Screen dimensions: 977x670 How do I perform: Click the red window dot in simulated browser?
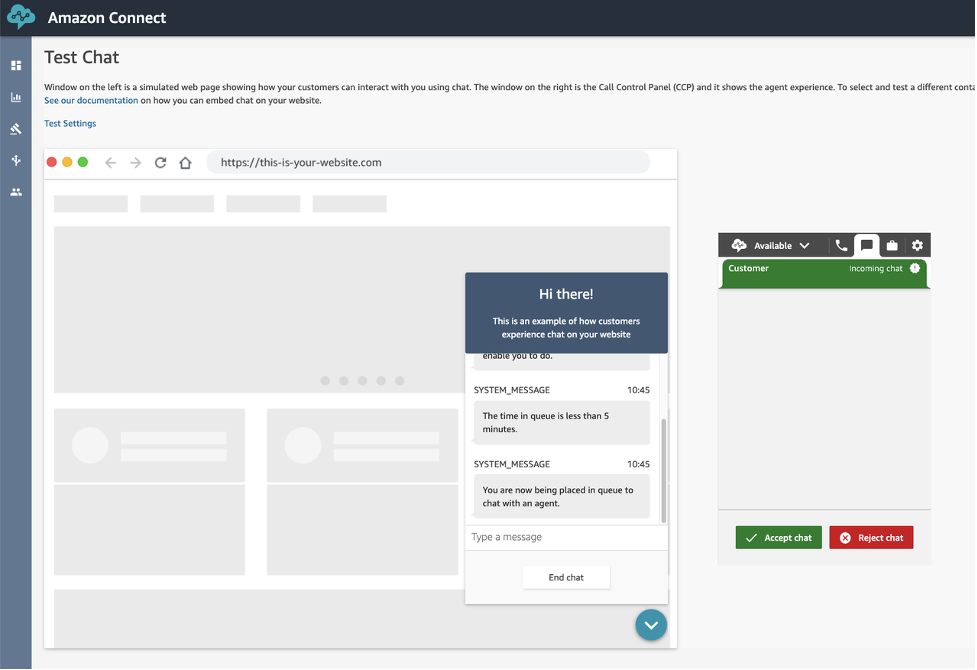(52, 162)
